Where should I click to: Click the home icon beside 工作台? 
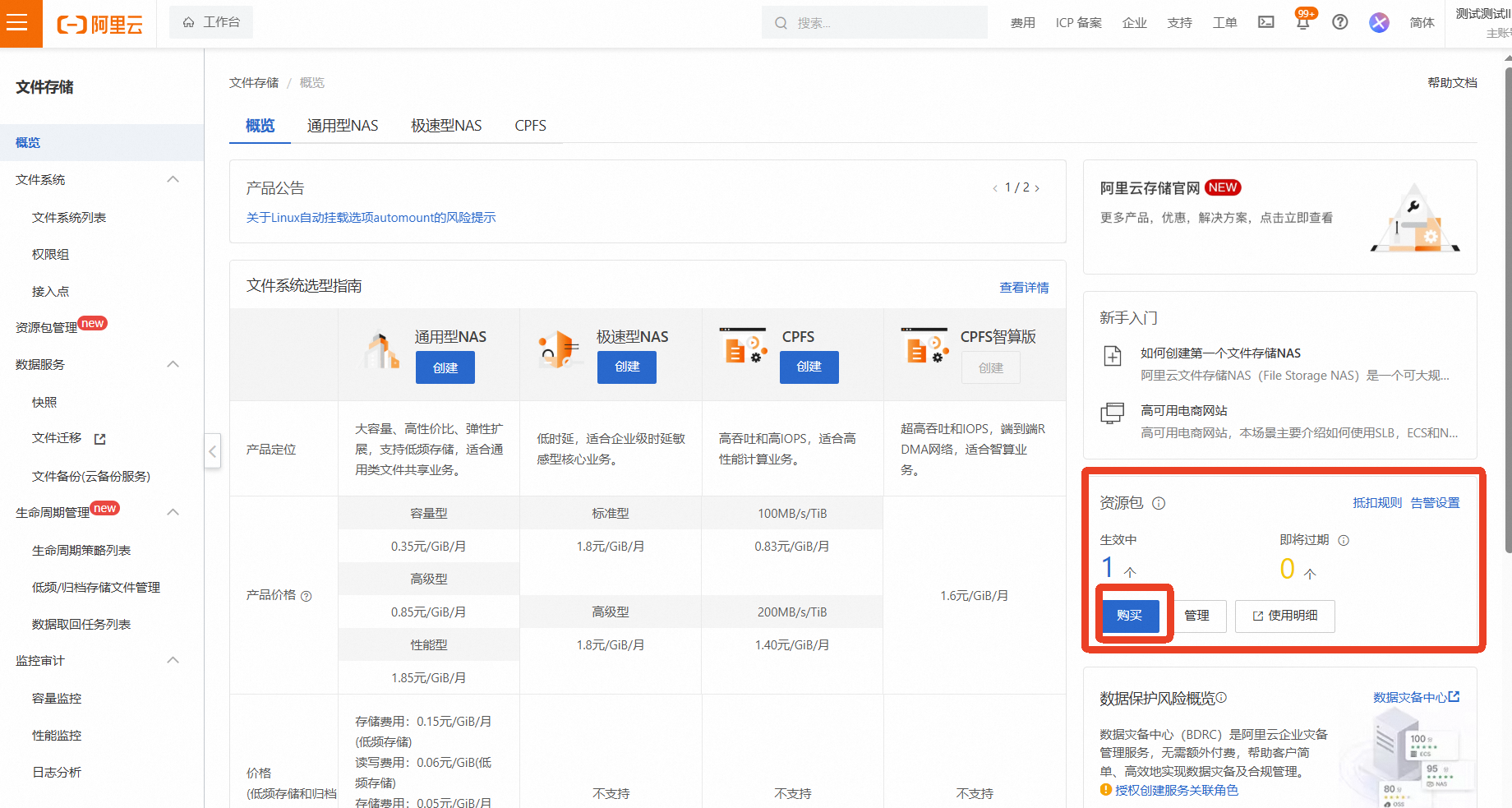[189, 22]
